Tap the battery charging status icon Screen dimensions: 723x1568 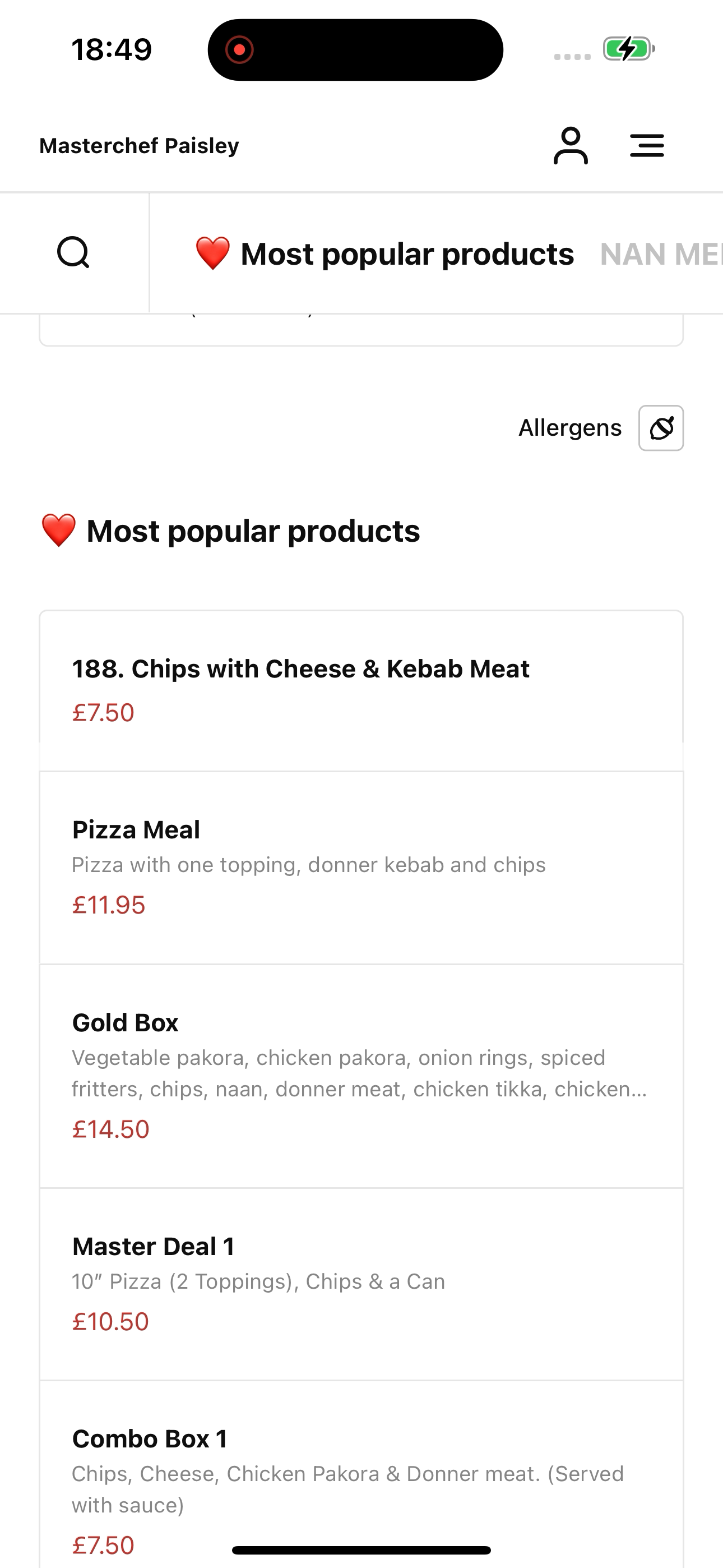(x=629, y=49)
